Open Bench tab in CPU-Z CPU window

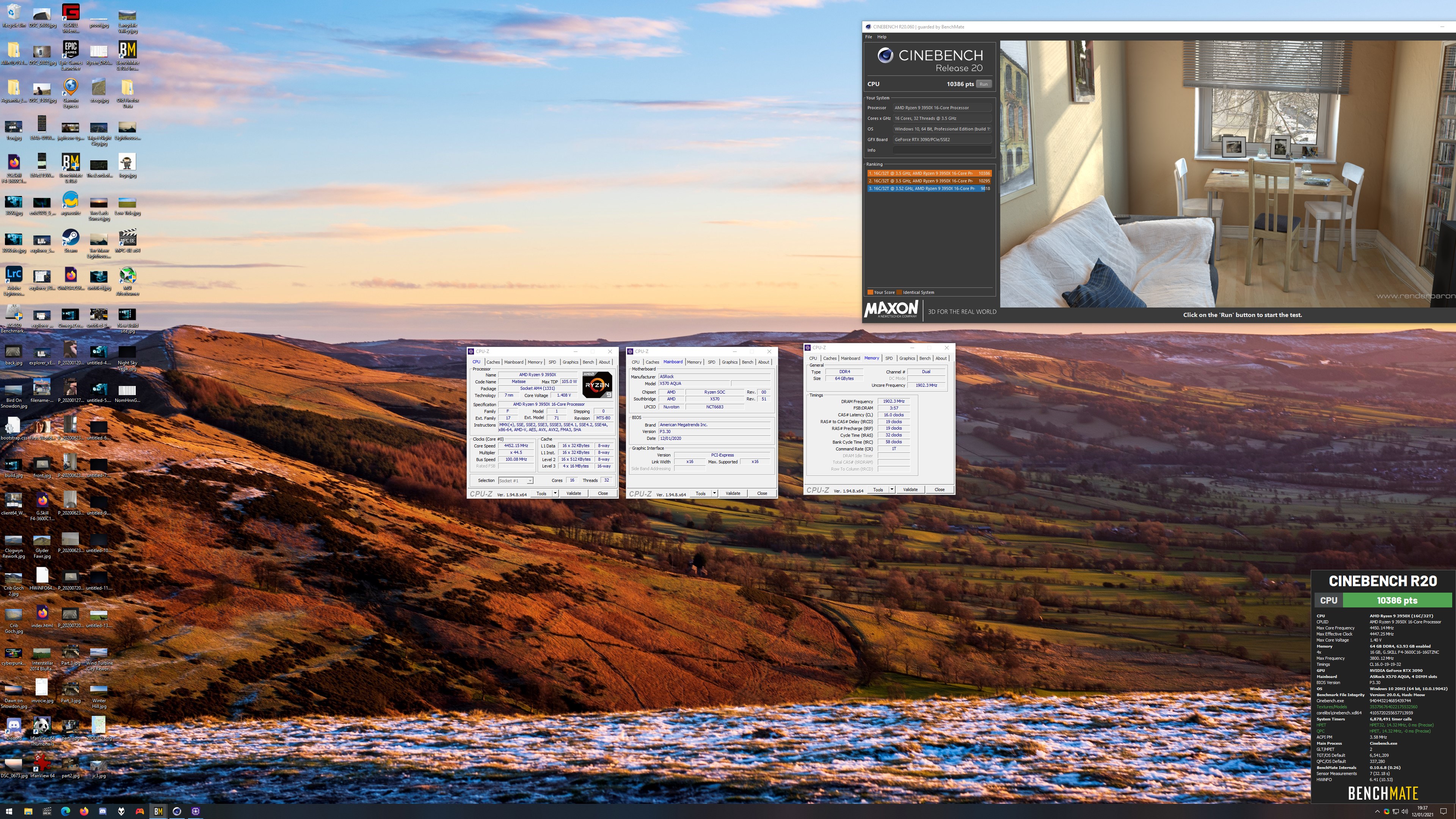(x=588, y=362)
